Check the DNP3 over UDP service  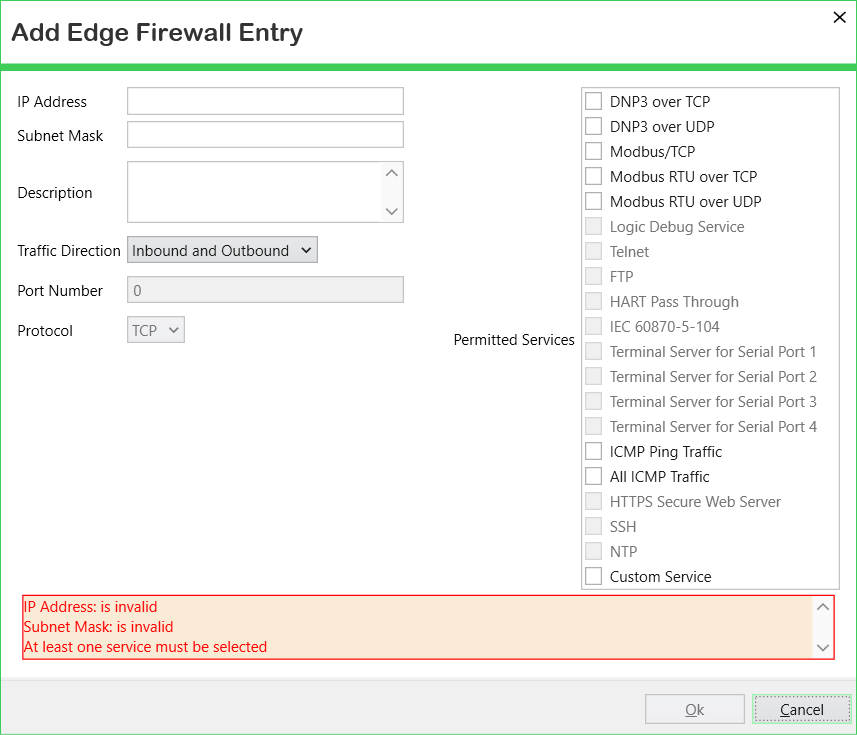(x=594, y=127)
